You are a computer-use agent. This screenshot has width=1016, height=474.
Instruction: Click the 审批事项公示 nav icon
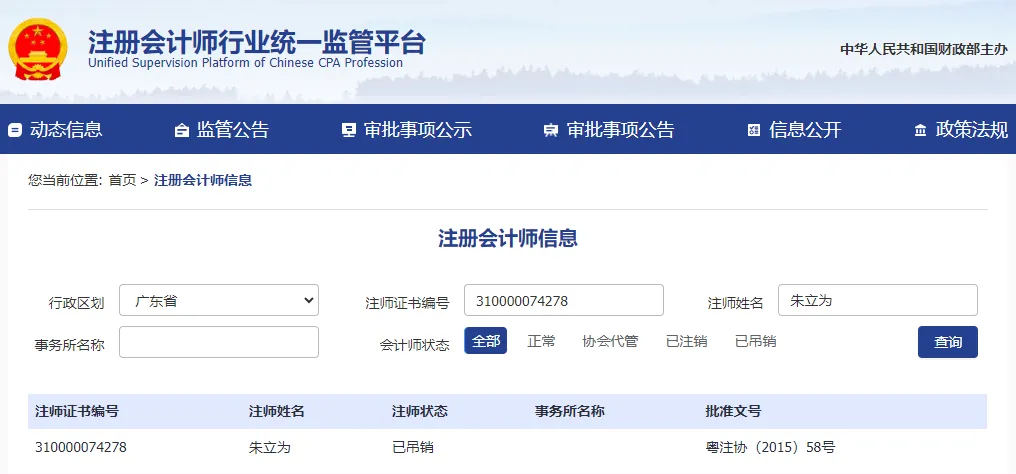click(348, 130)
